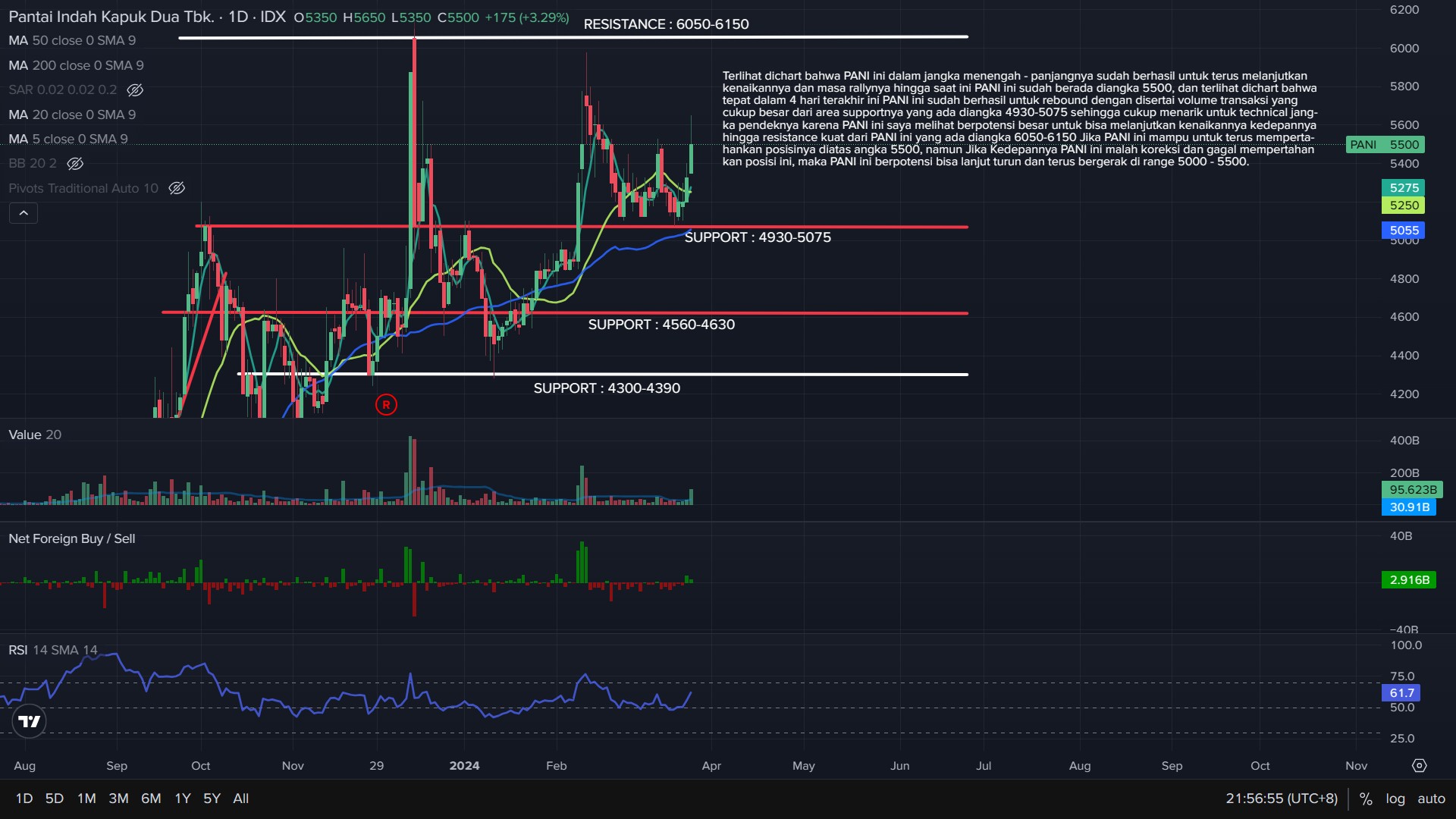Select the 1D time range

coord(24,799)
